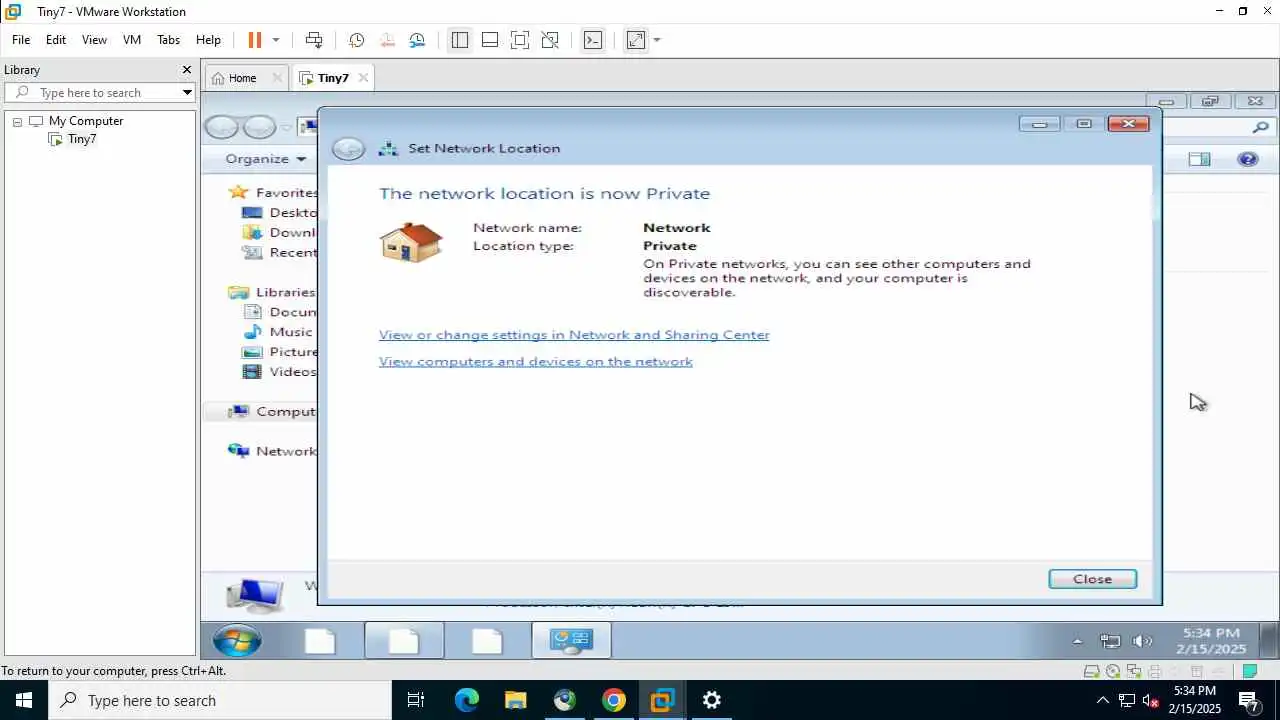Take a snapshot of this virtual machine
1280x720 pixels.
pos(356,40)
